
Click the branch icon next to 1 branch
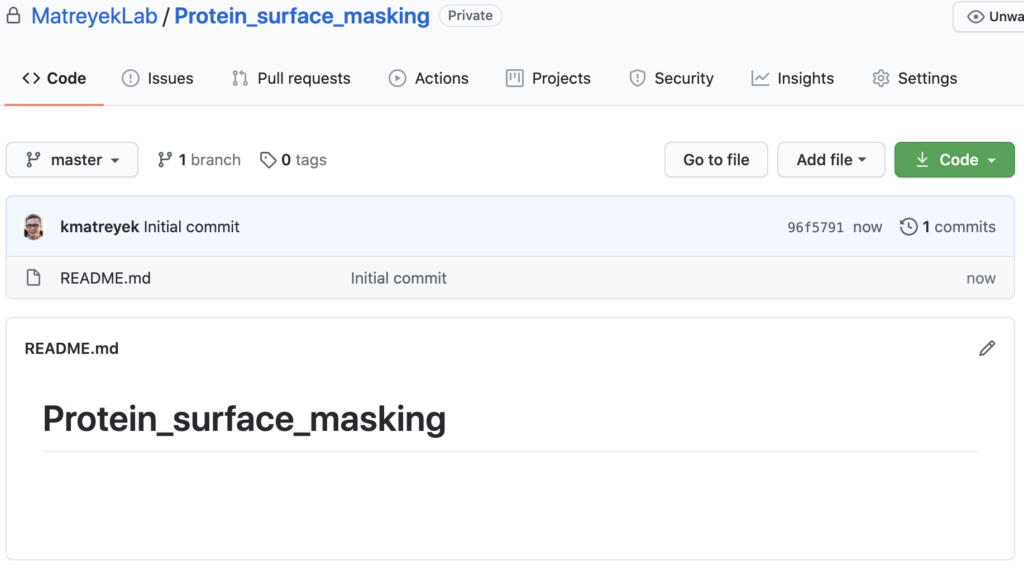(x=165, y=160)
